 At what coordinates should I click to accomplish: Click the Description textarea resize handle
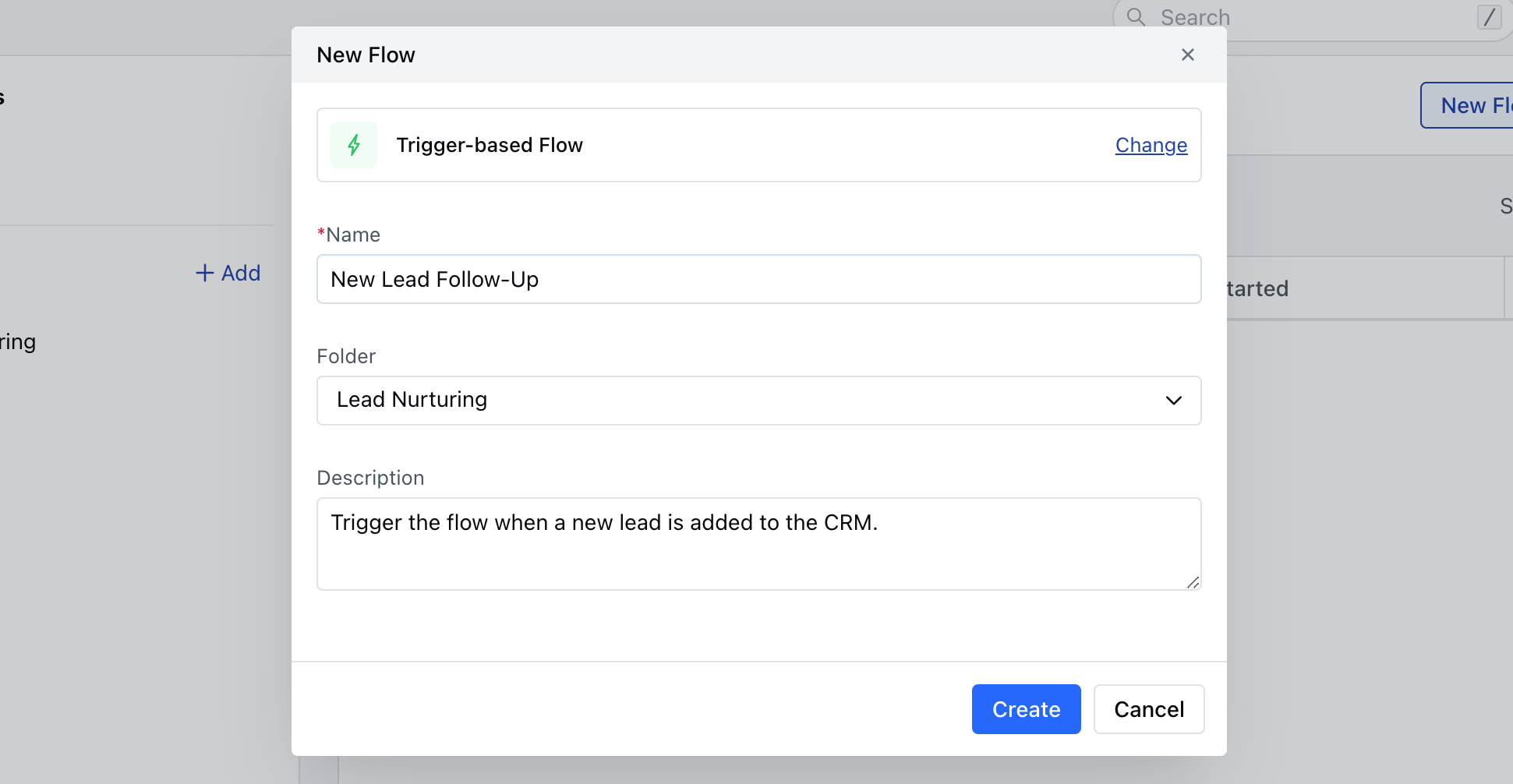coord(1193,582)
